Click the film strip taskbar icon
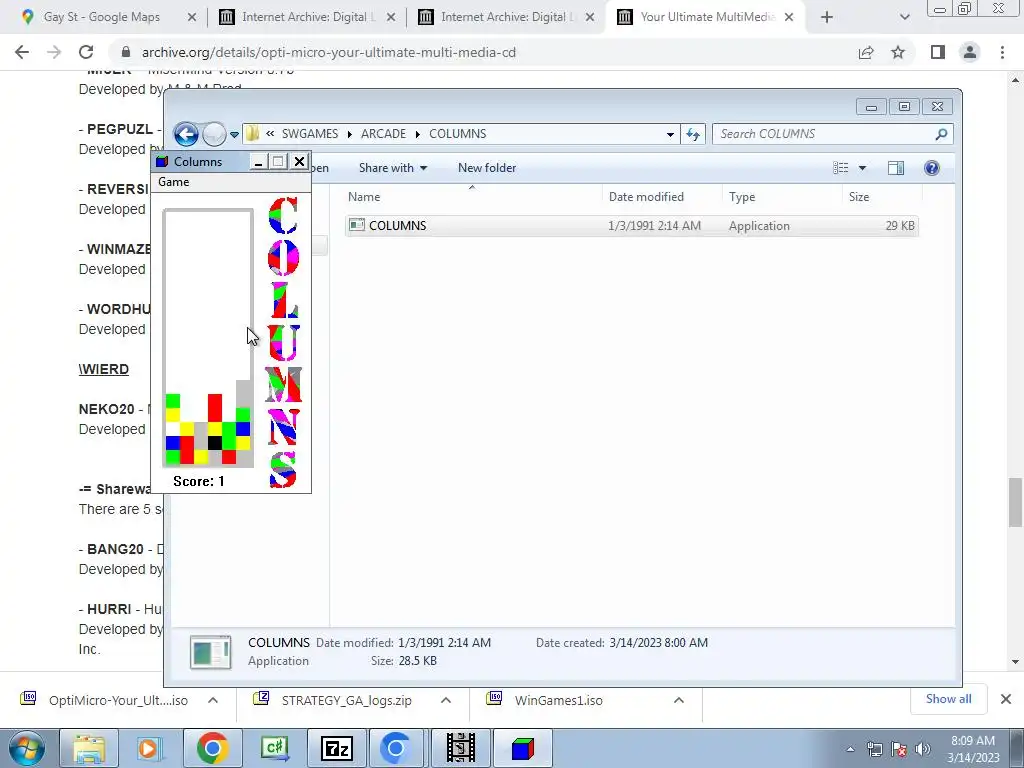 click(461, 748)
